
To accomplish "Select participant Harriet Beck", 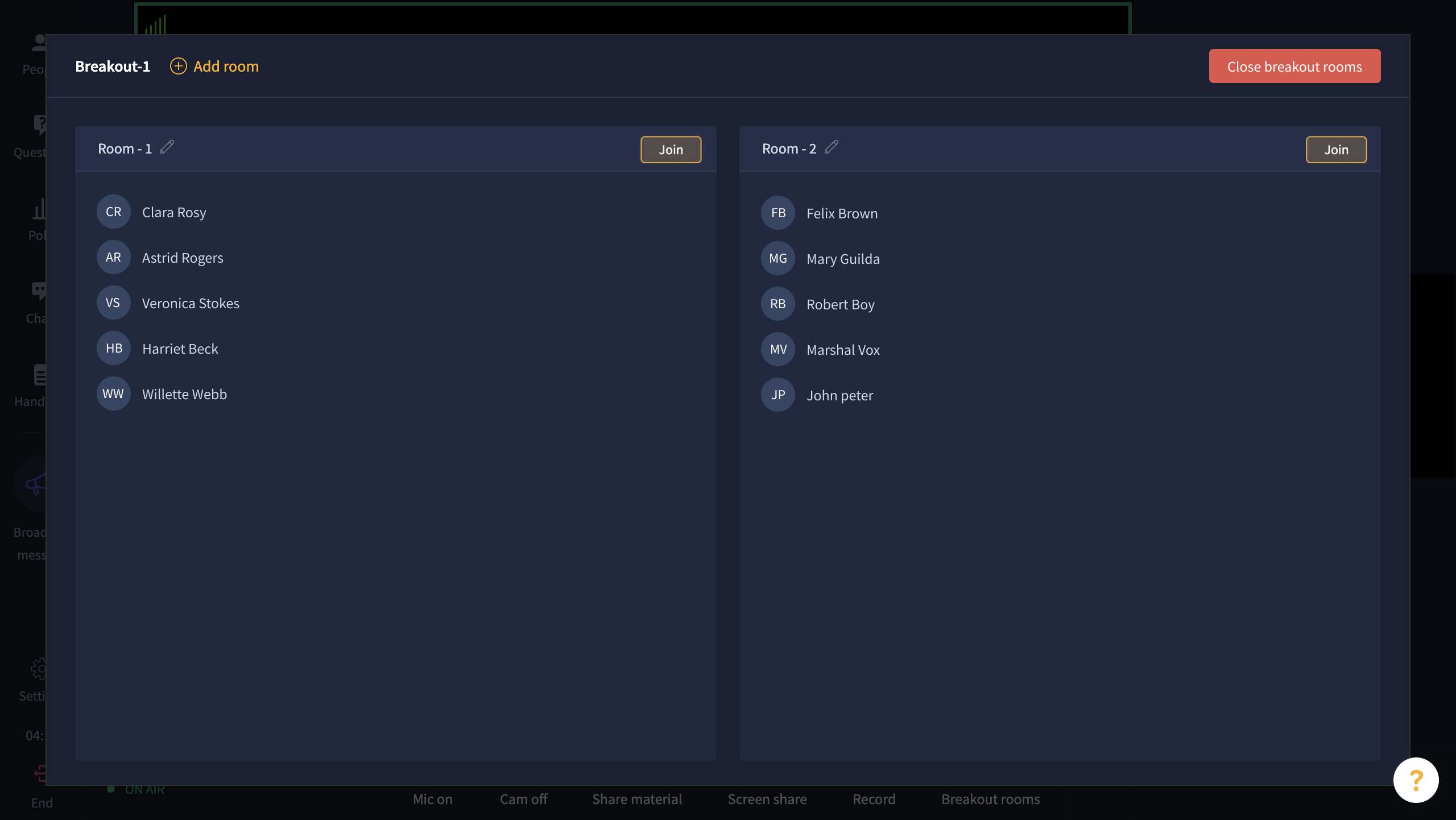I will [x=180, y=349].
